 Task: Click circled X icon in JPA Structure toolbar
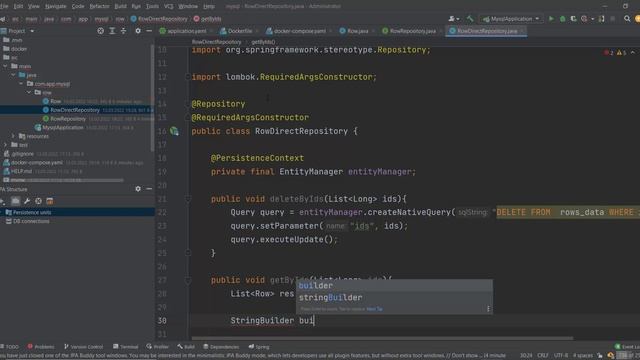pyautogui.click(x=38, y=201)
